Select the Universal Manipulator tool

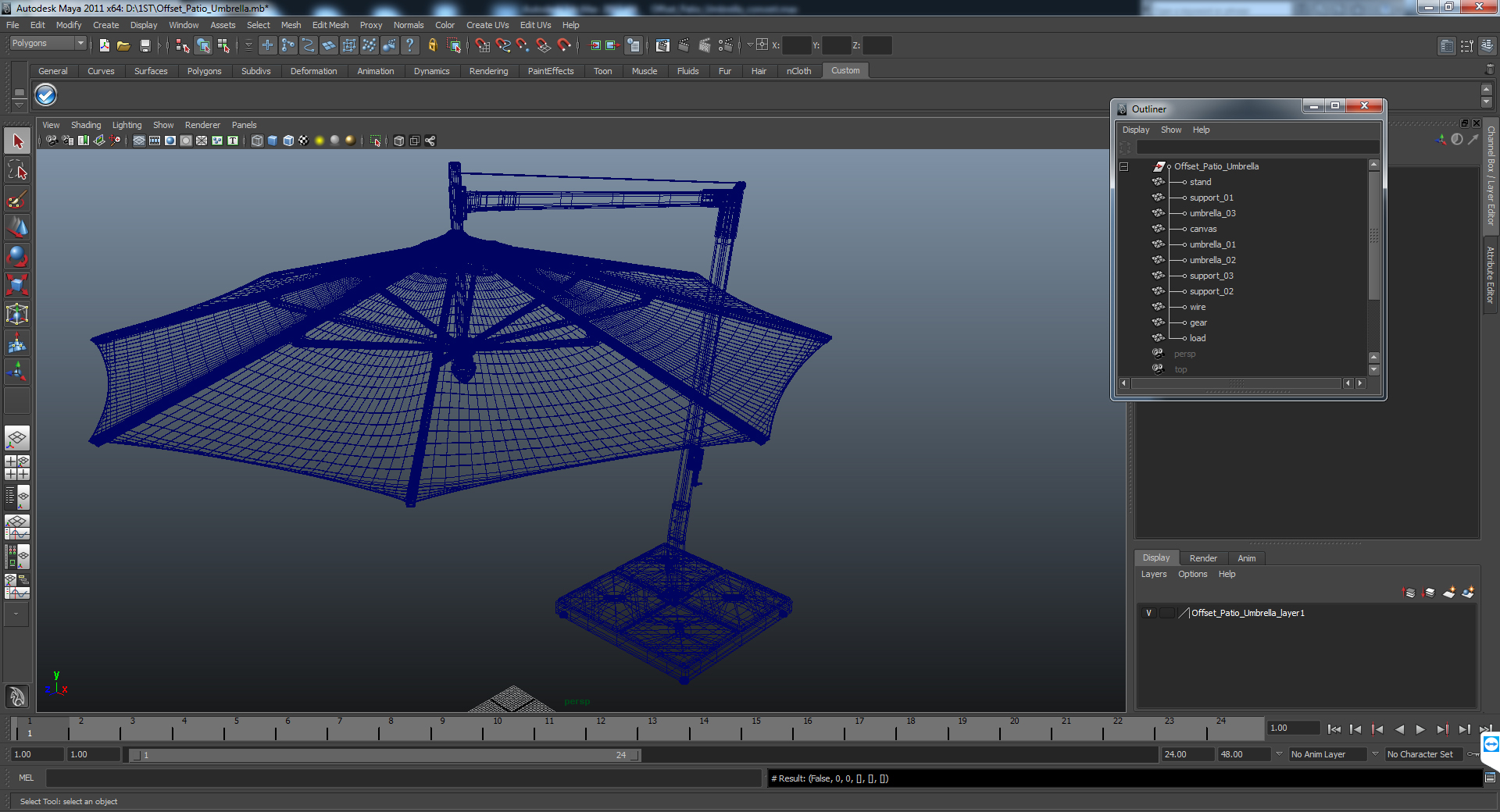point(17,314)
